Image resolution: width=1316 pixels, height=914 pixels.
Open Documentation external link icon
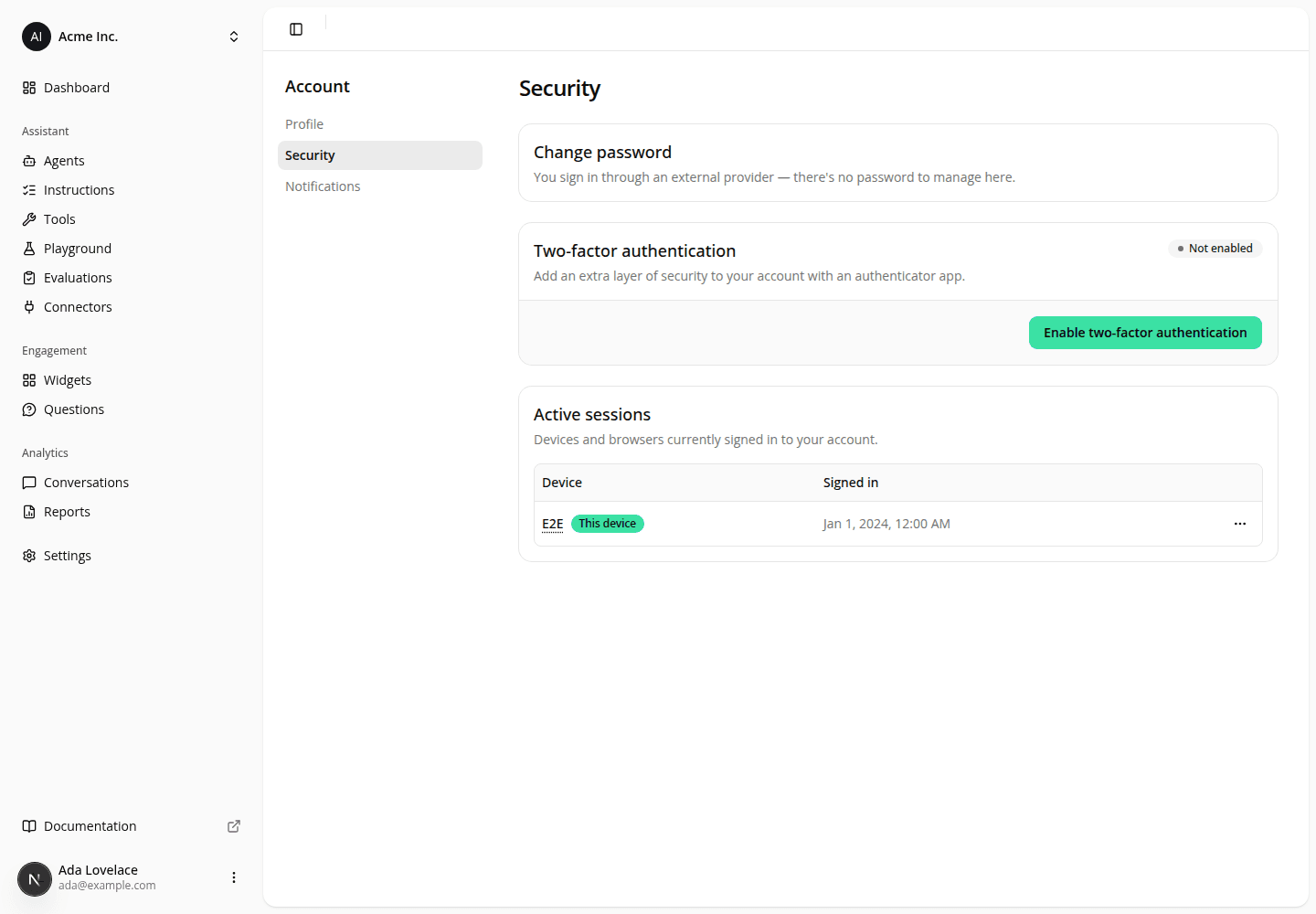[234, 826]
